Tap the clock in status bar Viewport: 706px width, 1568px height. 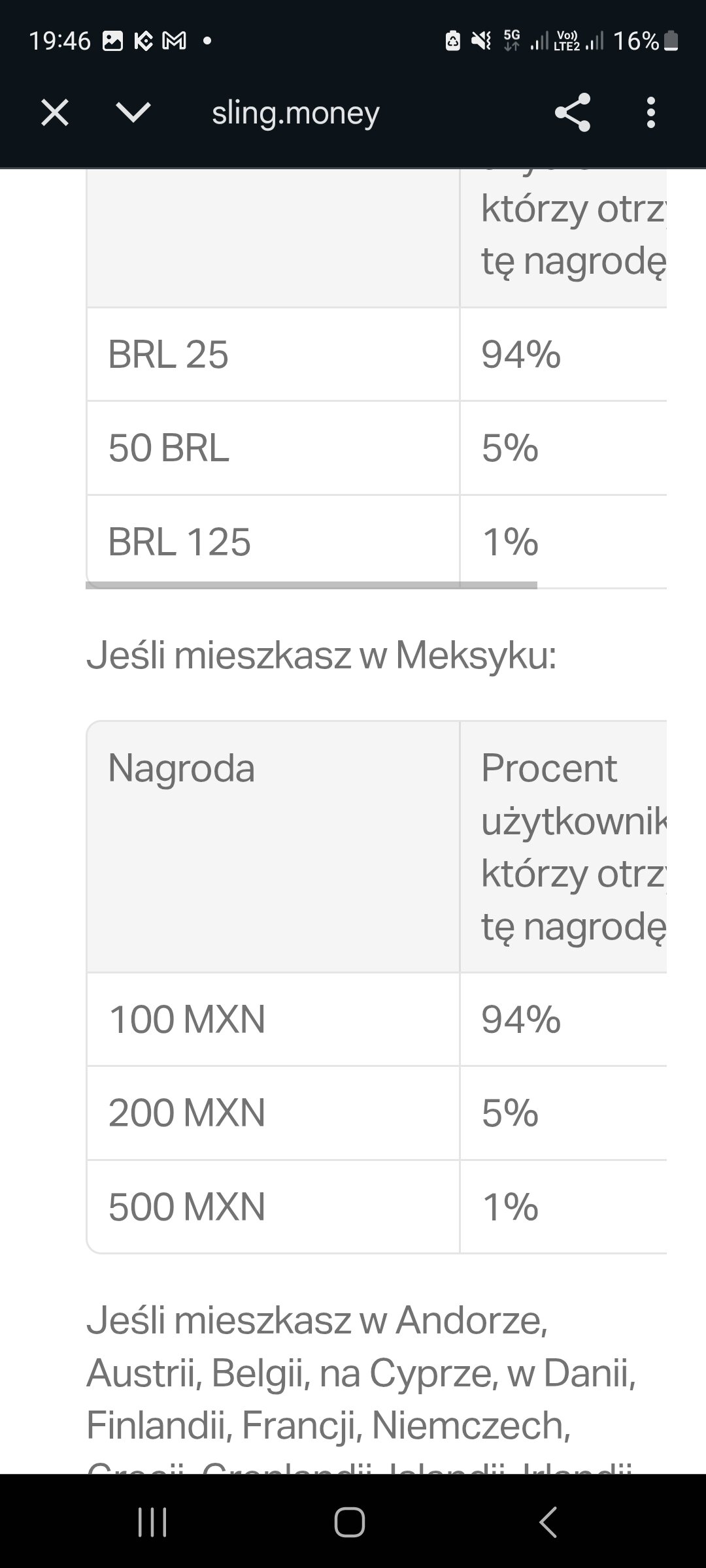[x=60, y=41]
